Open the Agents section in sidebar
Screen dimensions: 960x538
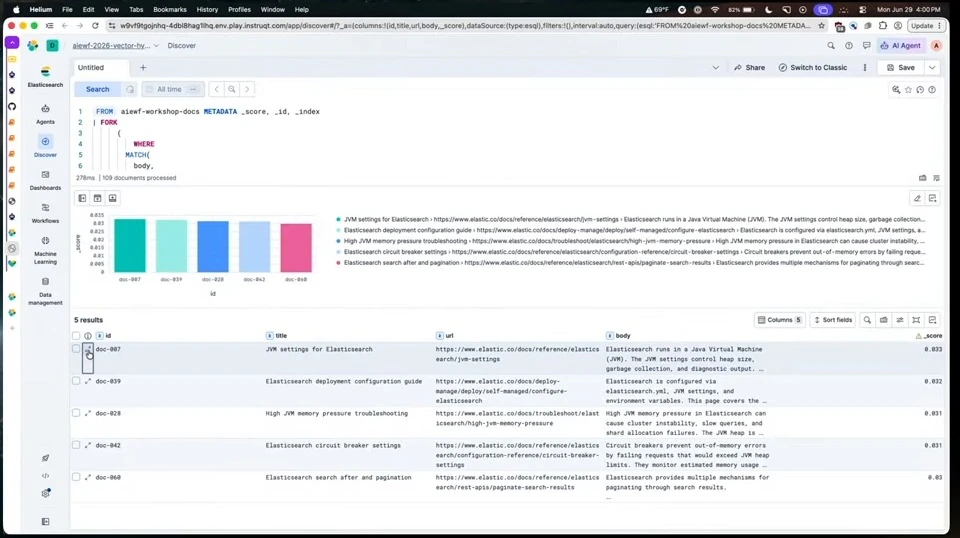[x=45, y=114]
